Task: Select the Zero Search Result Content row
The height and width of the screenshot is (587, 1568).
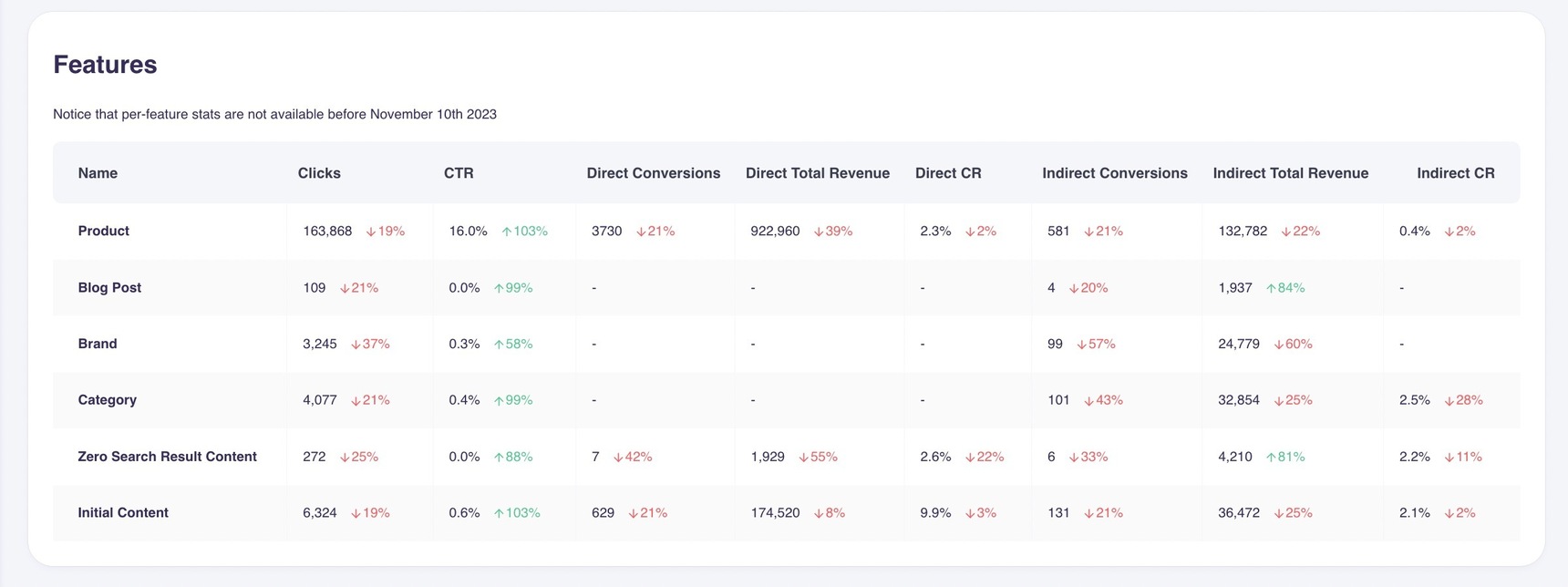Action: (167, 457)
